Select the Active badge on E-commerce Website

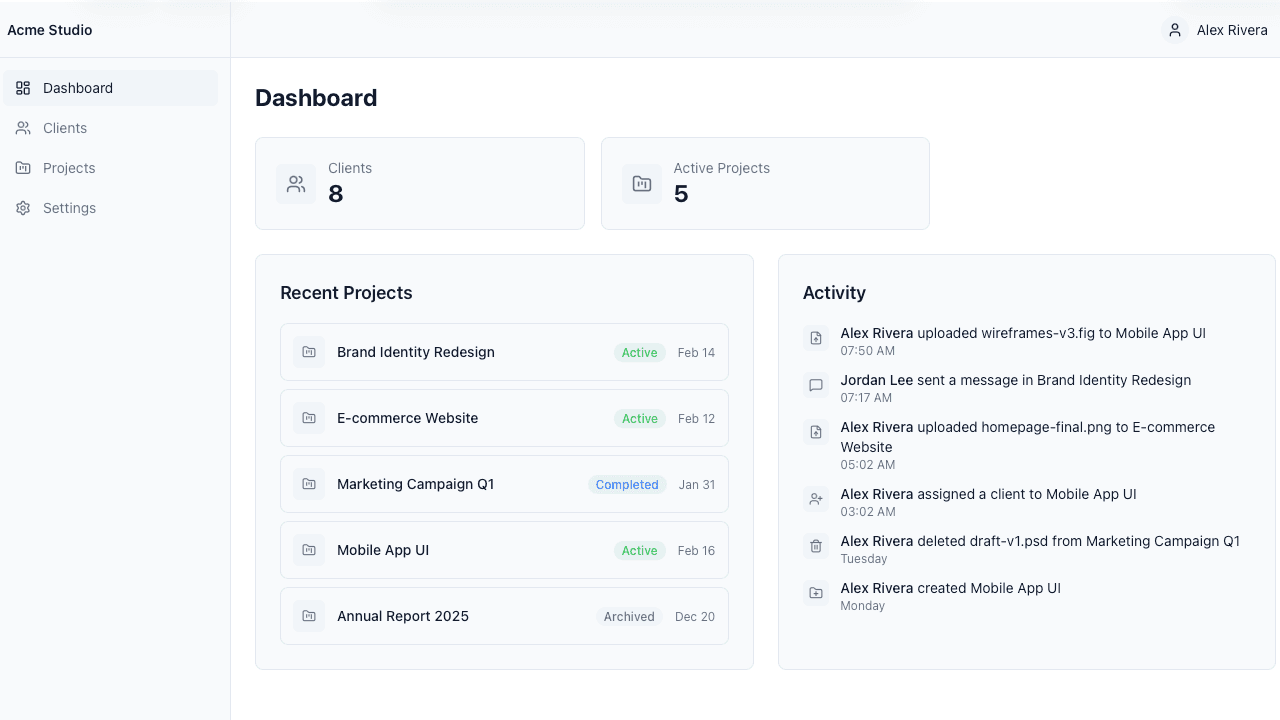pyautogui.click(x=639, y=418)
